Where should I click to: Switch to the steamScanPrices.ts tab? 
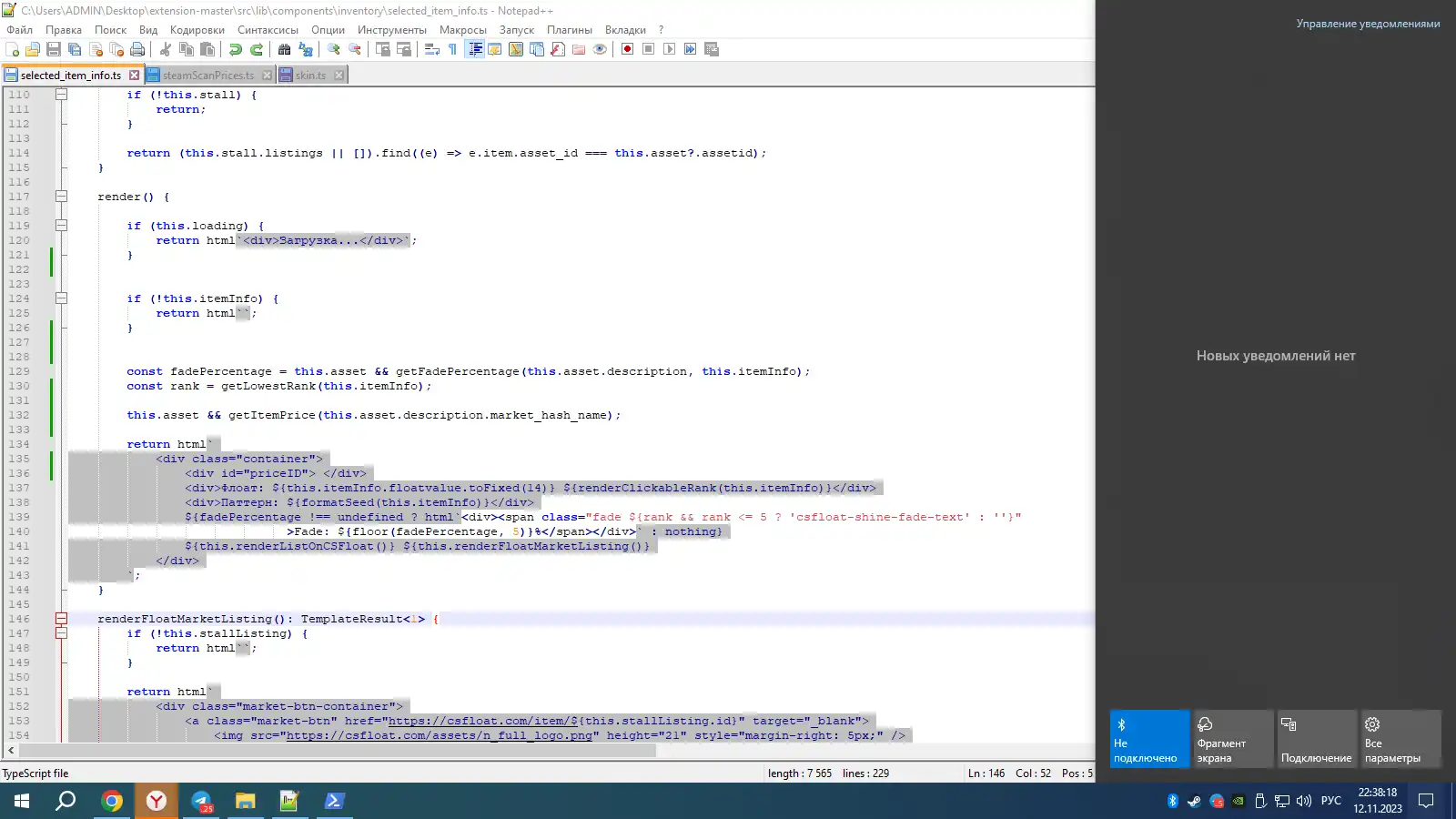point(208,76)
